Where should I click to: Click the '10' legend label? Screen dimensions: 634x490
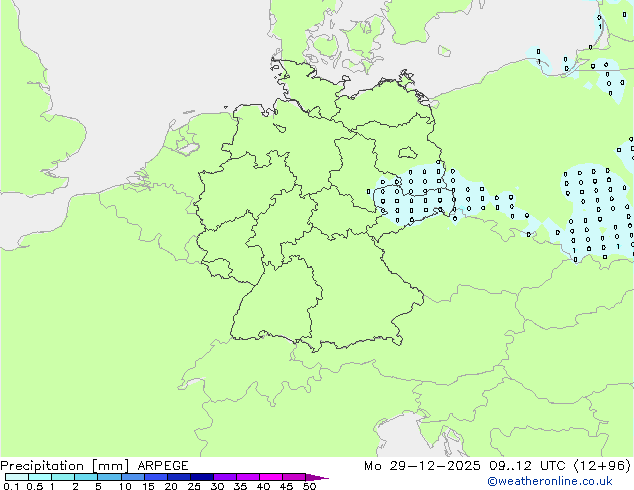point(125,486)
